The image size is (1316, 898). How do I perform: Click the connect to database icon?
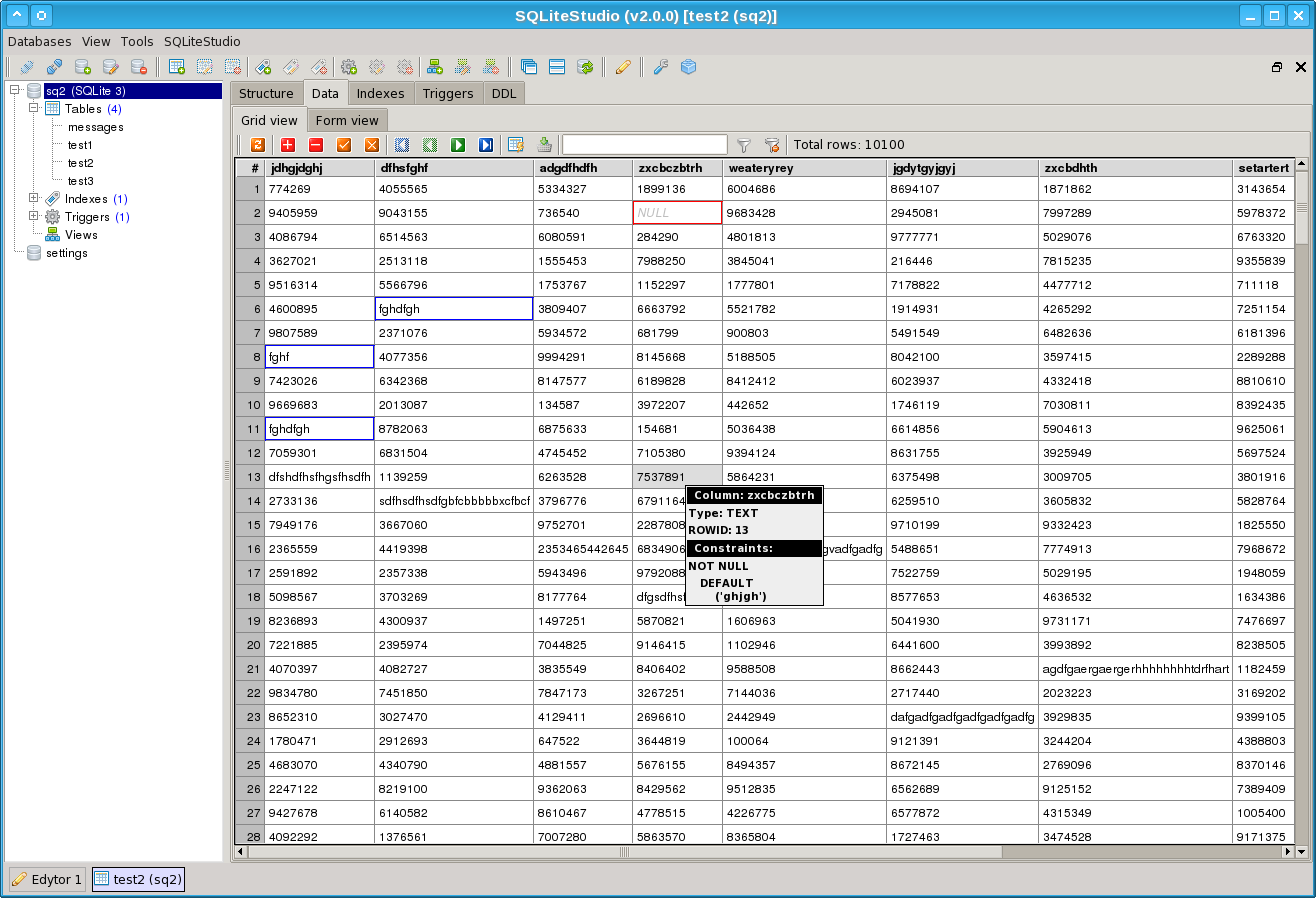tap(27, 67)
